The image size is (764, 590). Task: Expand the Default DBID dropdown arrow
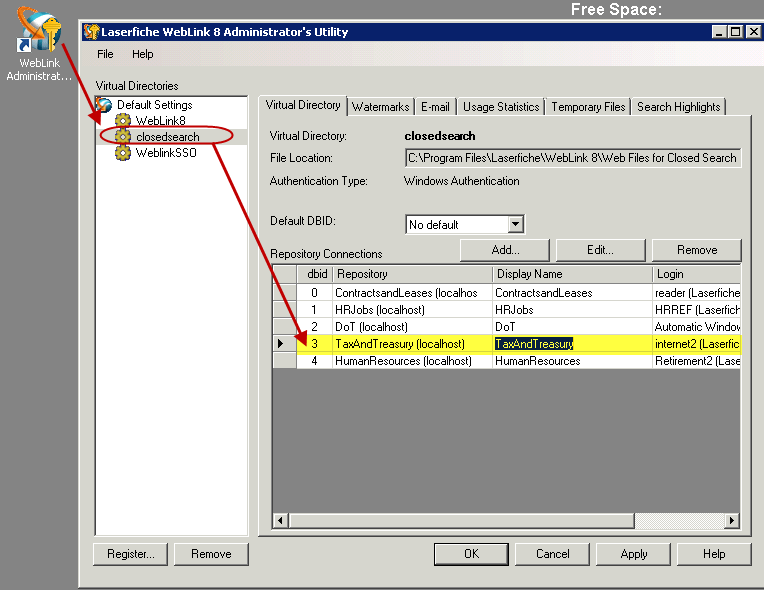pos(516,225)
